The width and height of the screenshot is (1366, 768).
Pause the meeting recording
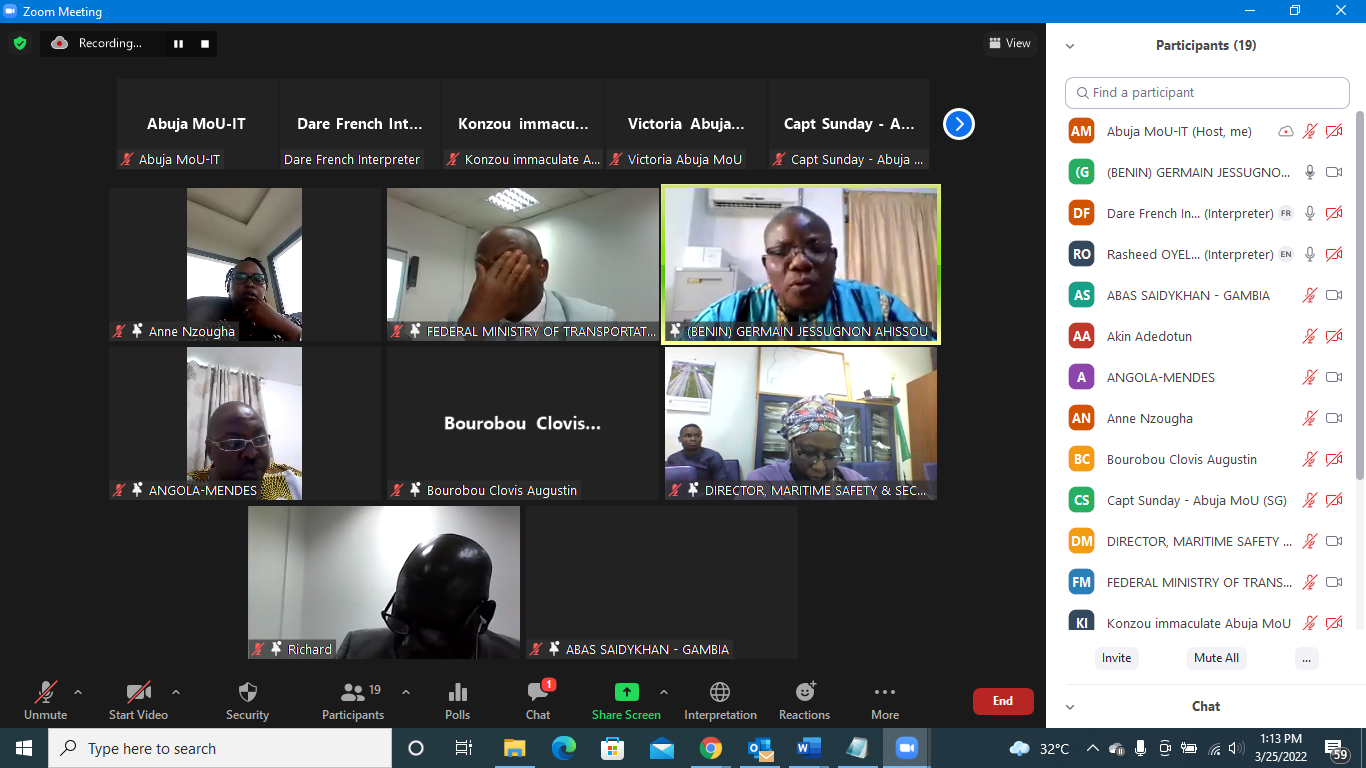click(x=179, y=44)
